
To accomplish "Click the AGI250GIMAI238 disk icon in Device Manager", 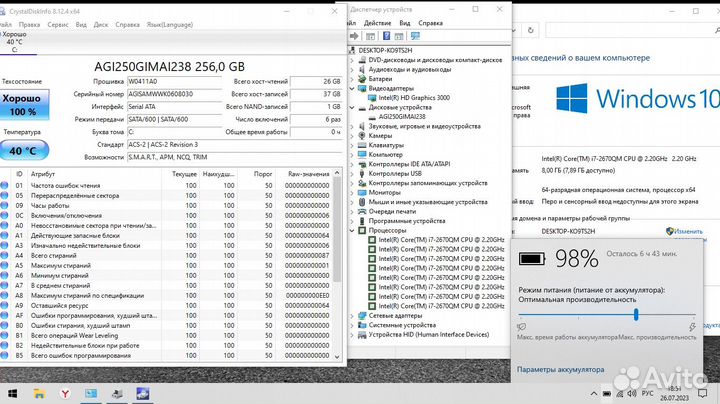I will pyautogui.click(x=372, y=117).
